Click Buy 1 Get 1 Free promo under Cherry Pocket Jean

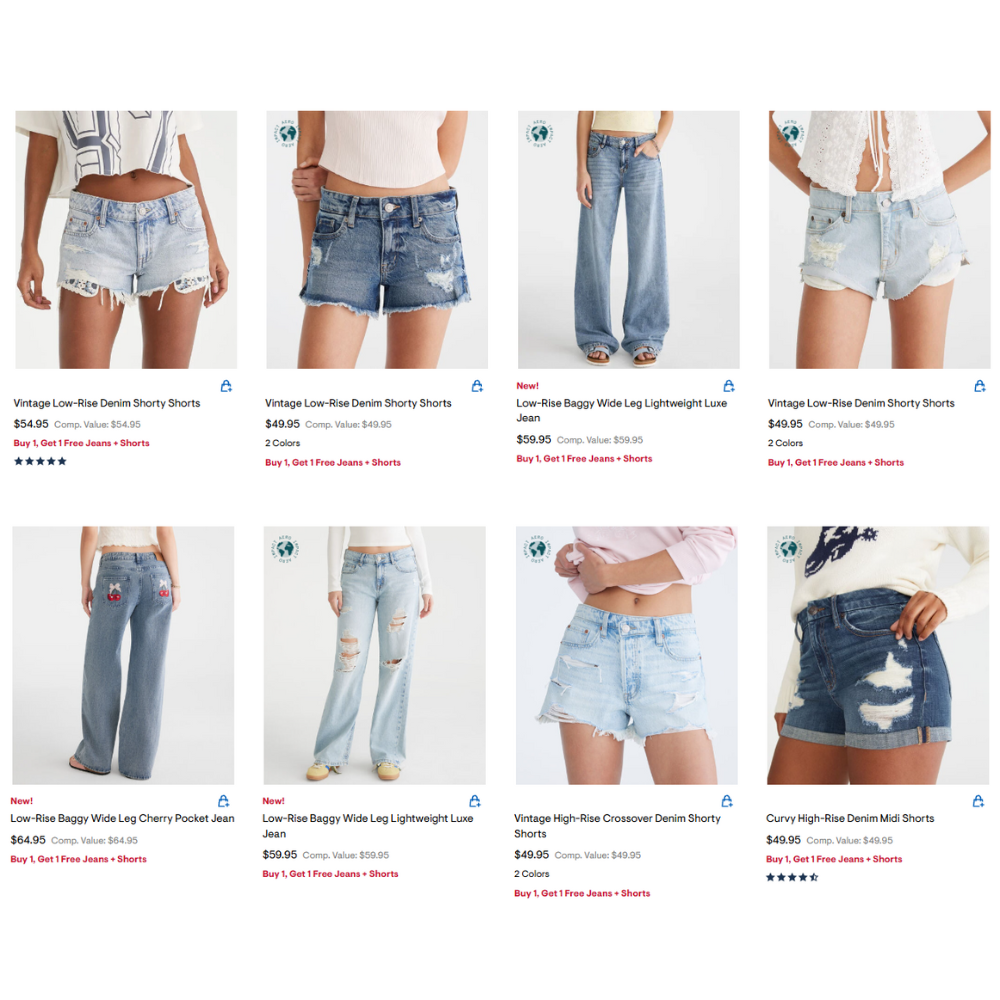[78, 859]
